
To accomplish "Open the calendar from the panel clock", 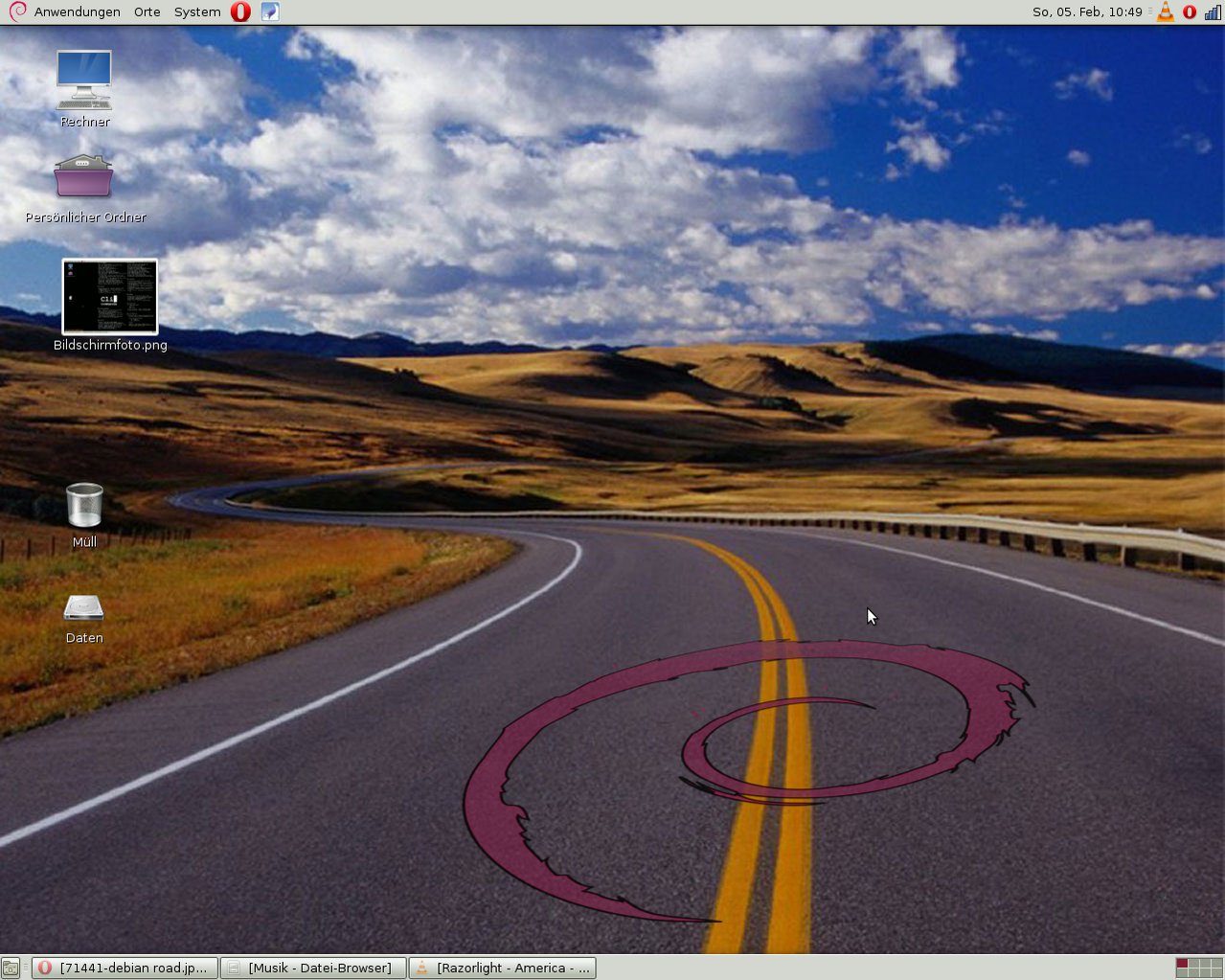I will 1086,12.
